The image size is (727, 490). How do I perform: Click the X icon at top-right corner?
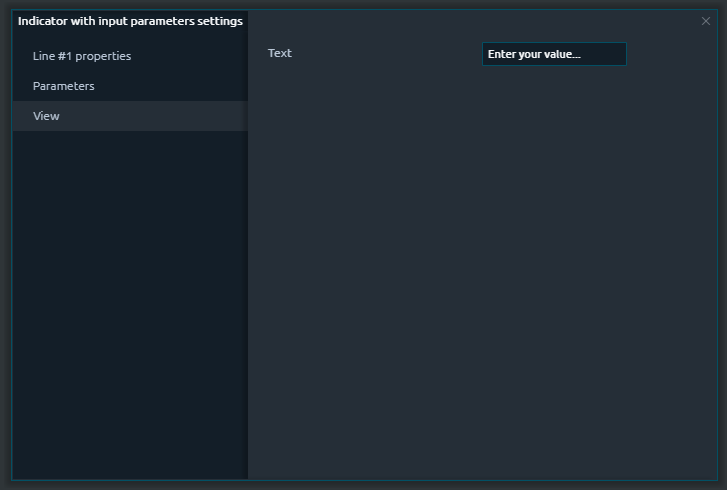click(x=706, y=21)
